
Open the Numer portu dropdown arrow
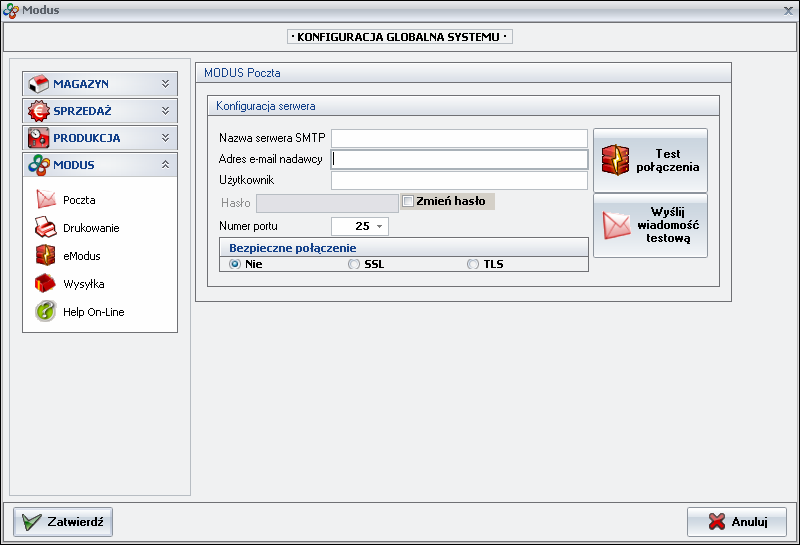coord(379,226)
